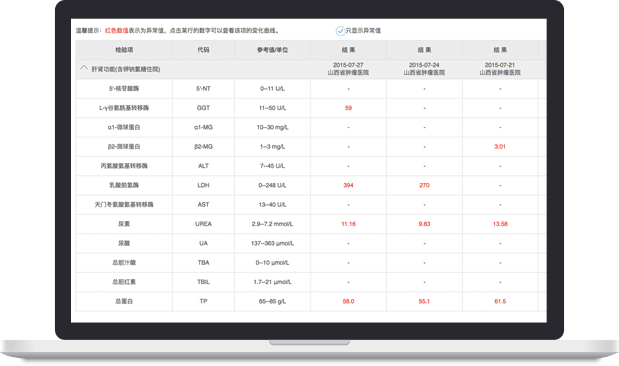Click the TP code cell
This screenshot has width=619, height=366.
(203, 301)
